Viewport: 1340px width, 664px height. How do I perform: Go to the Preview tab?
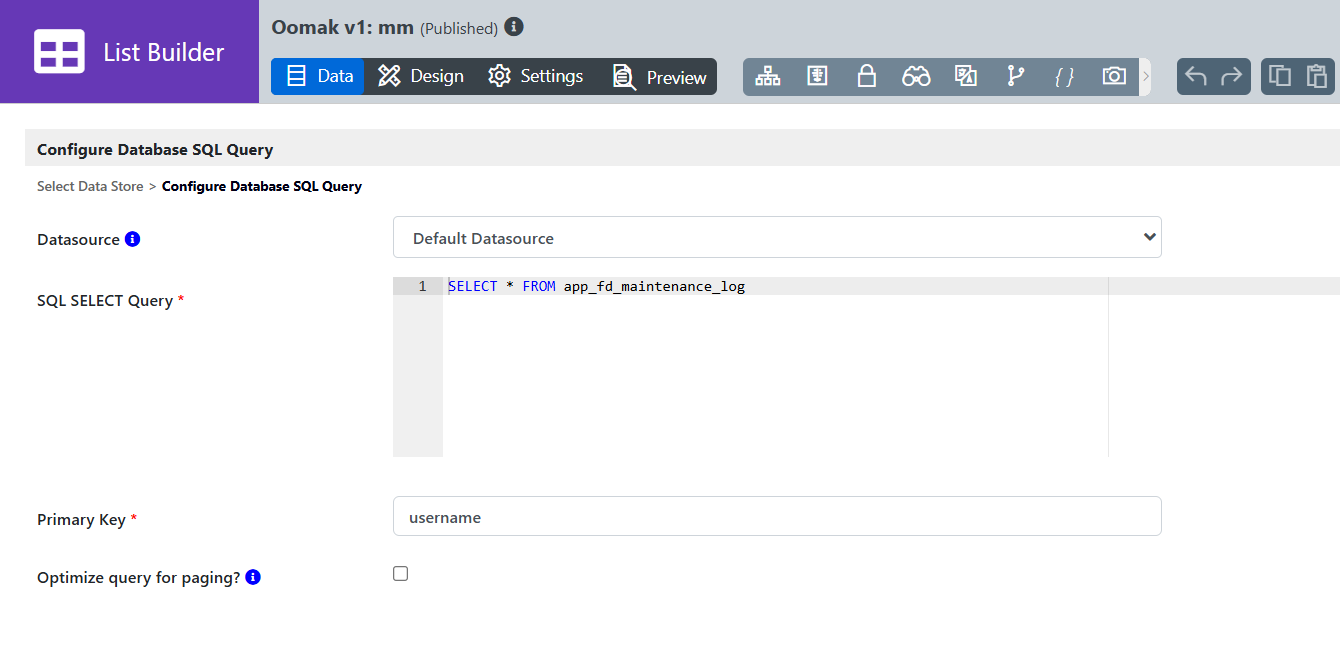pyautogui.click(x=660, y=77)
